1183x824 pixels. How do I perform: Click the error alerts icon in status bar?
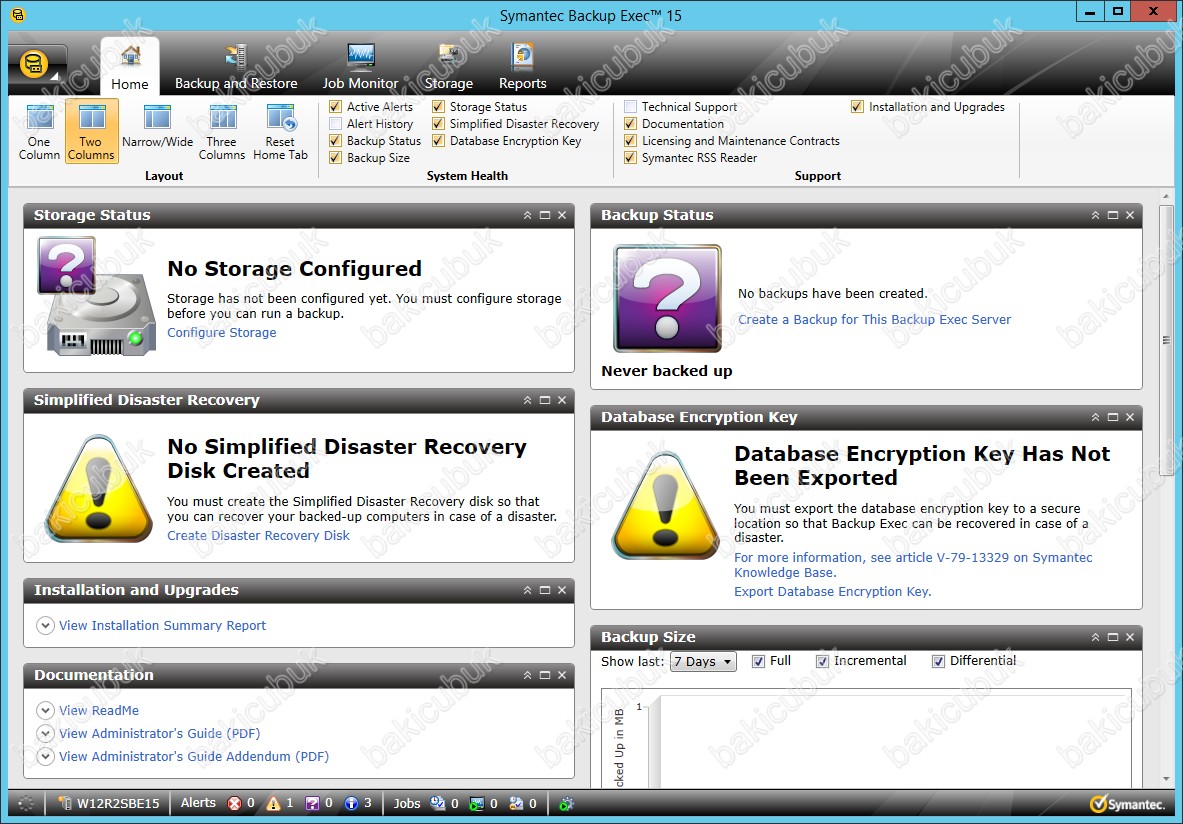tap(235, 804)
